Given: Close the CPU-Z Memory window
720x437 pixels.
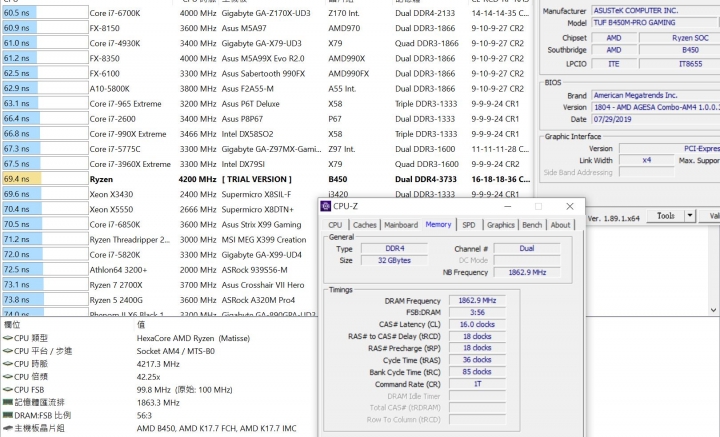Looking at the screenshot, I should (x=570, y=207).
